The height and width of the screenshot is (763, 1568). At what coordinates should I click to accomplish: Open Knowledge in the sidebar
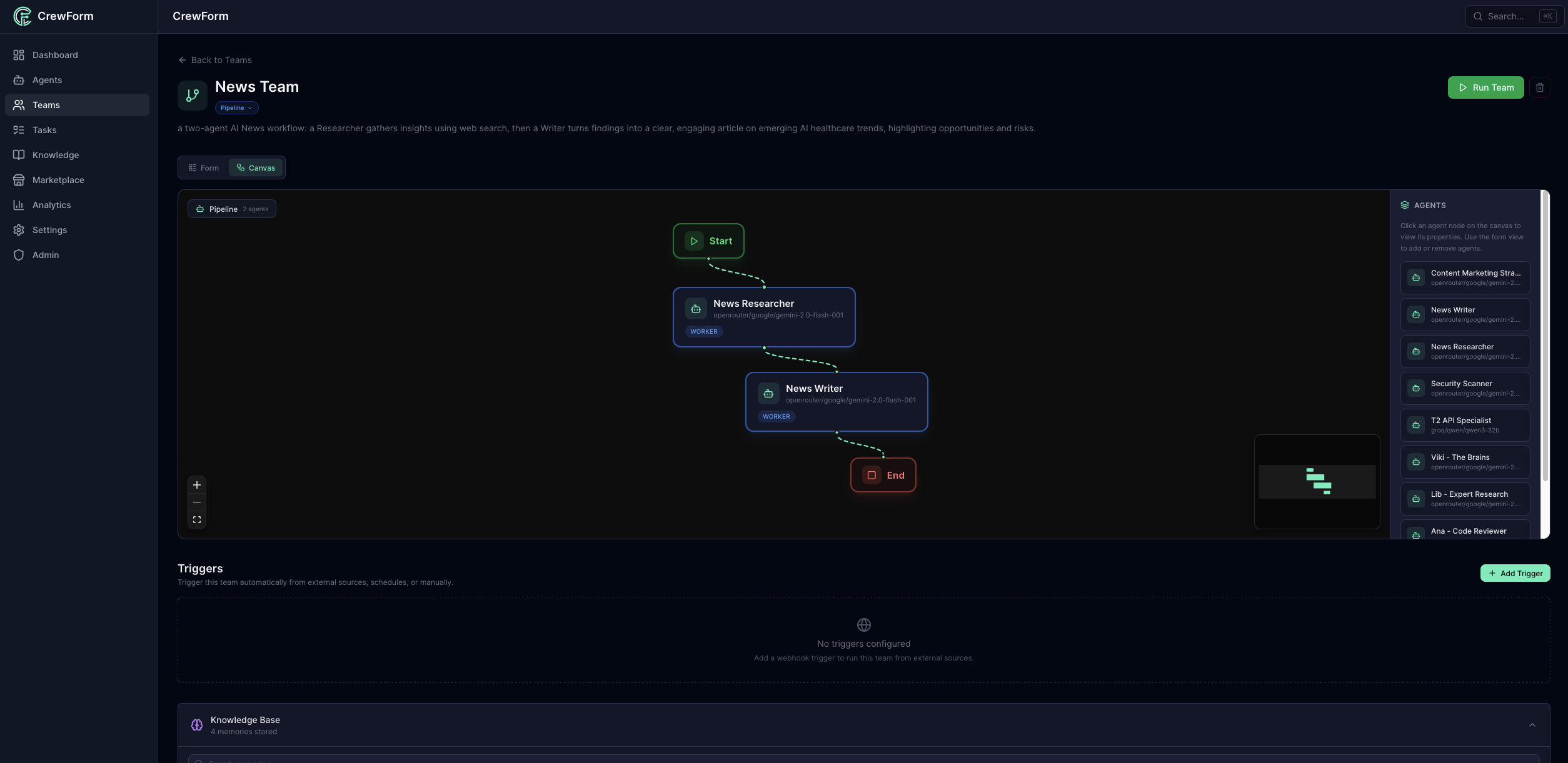(x=55, y=155)
